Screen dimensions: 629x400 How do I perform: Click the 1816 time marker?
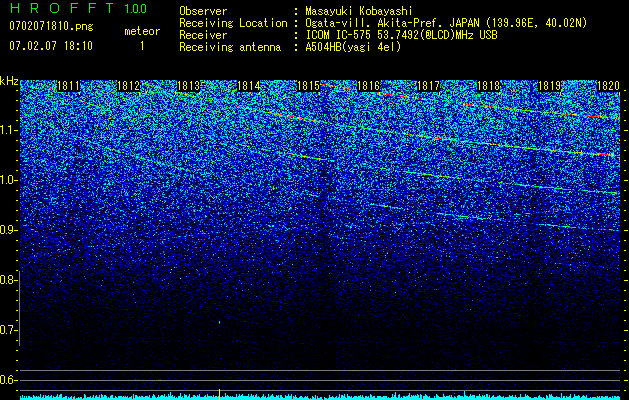click(x=369, y=86)
